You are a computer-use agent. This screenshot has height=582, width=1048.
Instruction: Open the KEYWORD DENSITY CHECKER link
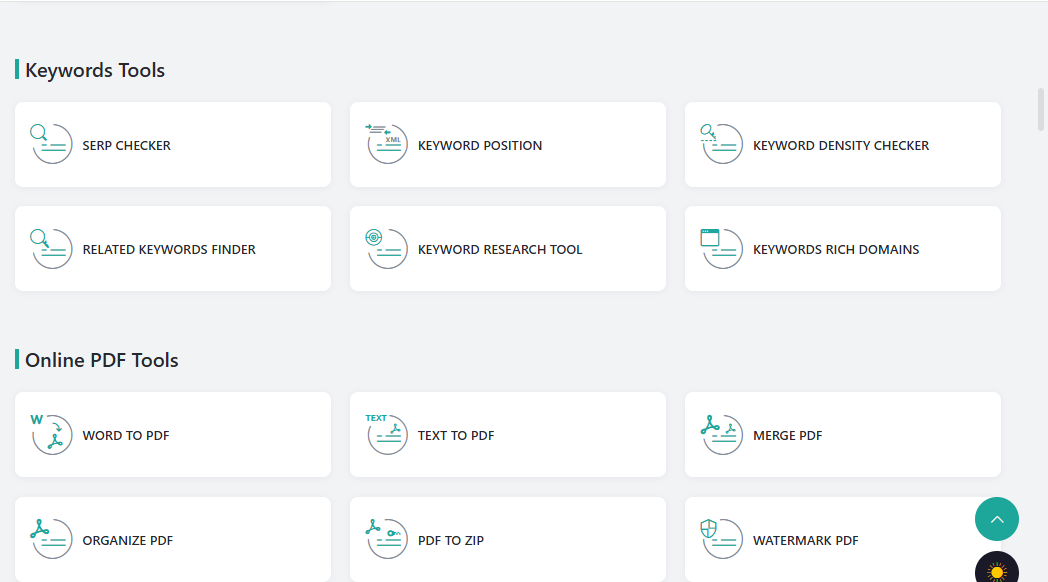point(841,146)
